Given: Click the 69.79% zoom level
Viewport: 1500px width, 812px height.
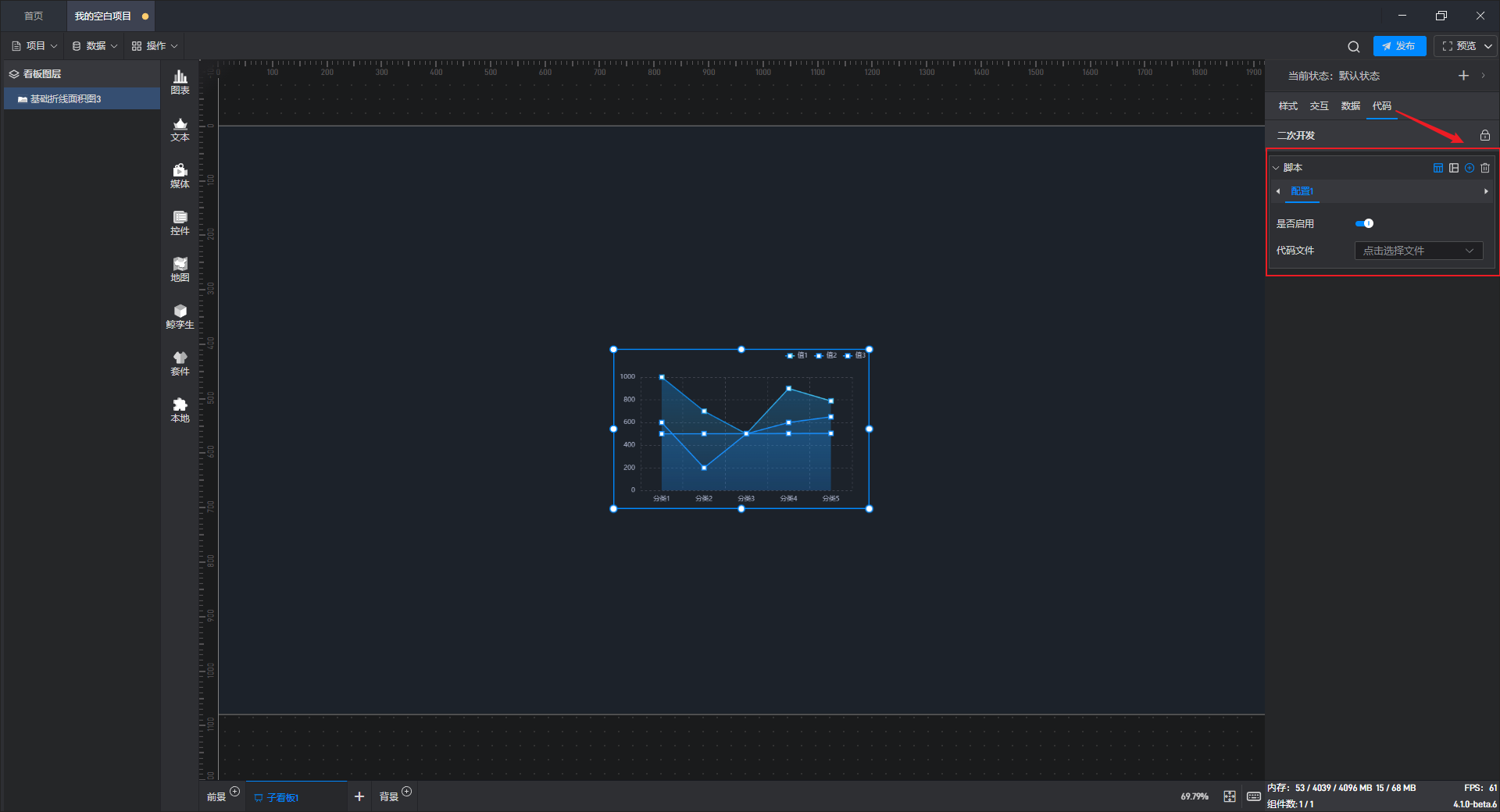Looking at the screenshot, I should [x=1195, y=796].
